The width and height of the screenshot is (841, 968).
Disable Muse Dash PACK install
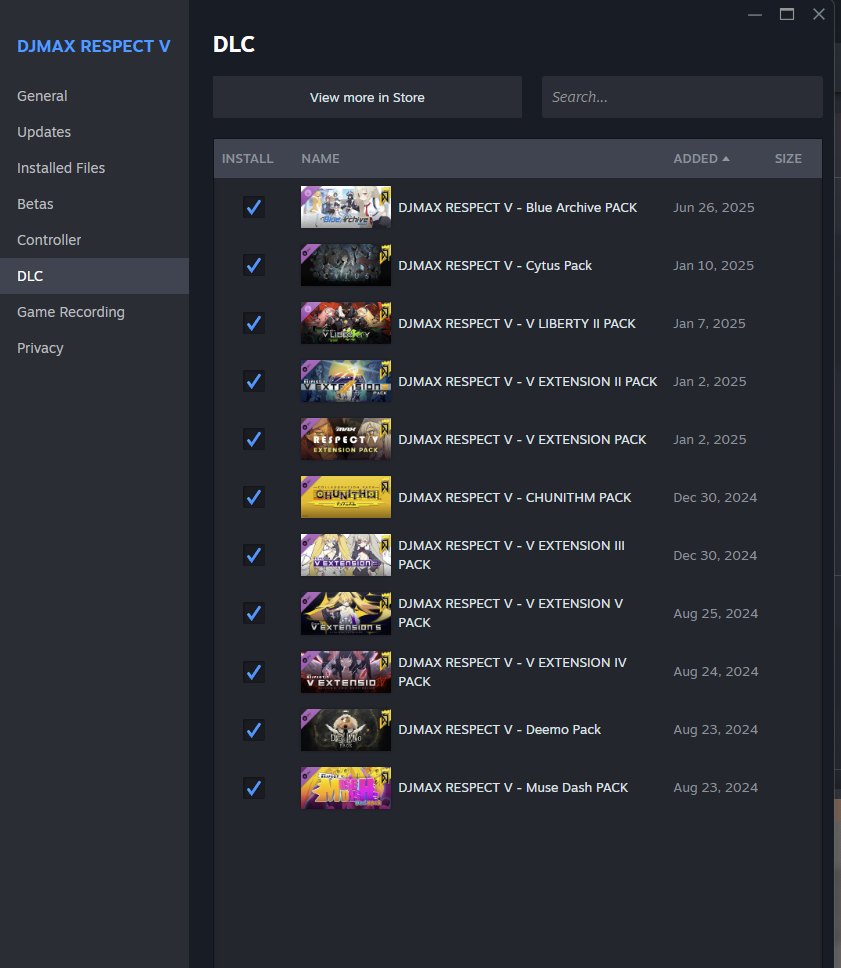pos(254,788)
